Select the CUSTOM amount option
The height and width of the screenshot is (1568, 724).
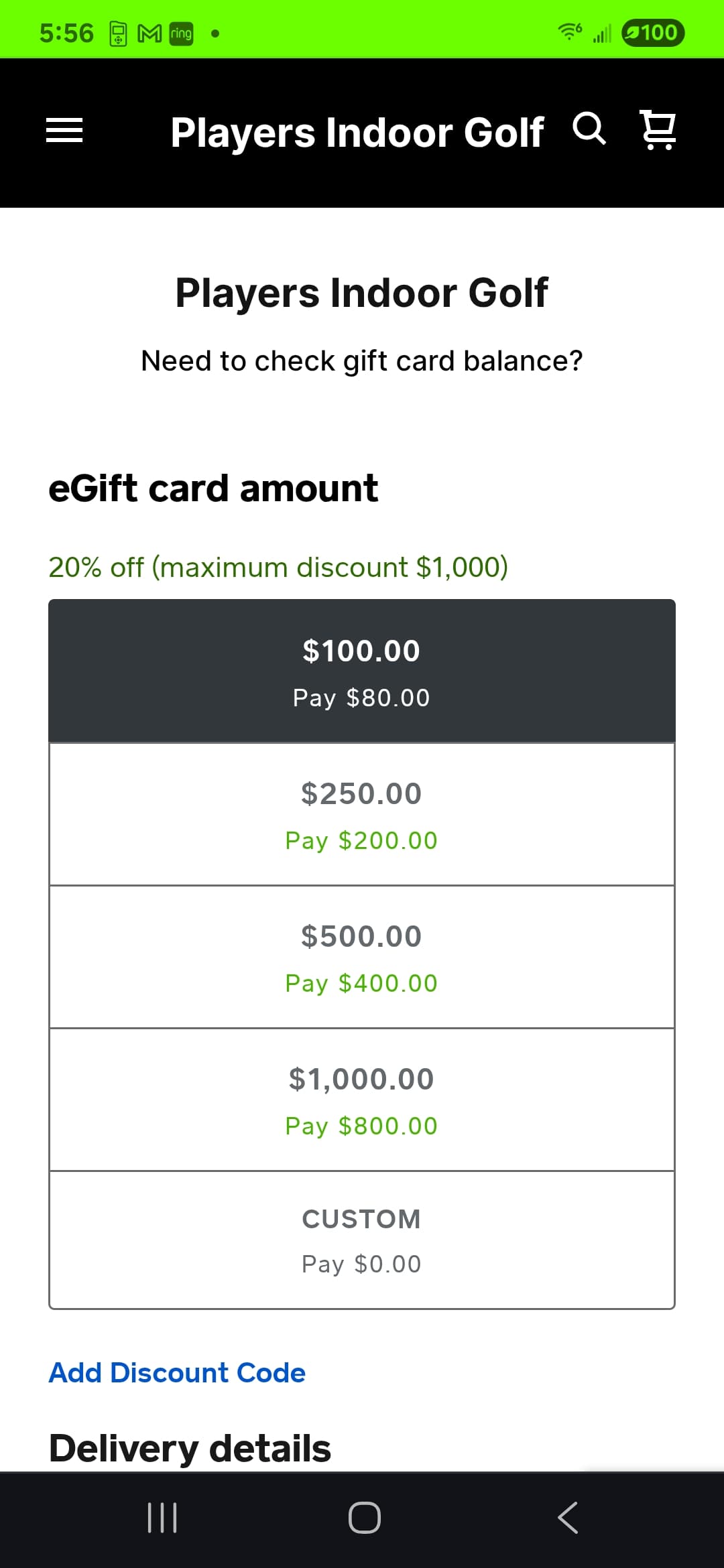(x=362, y=1240)
